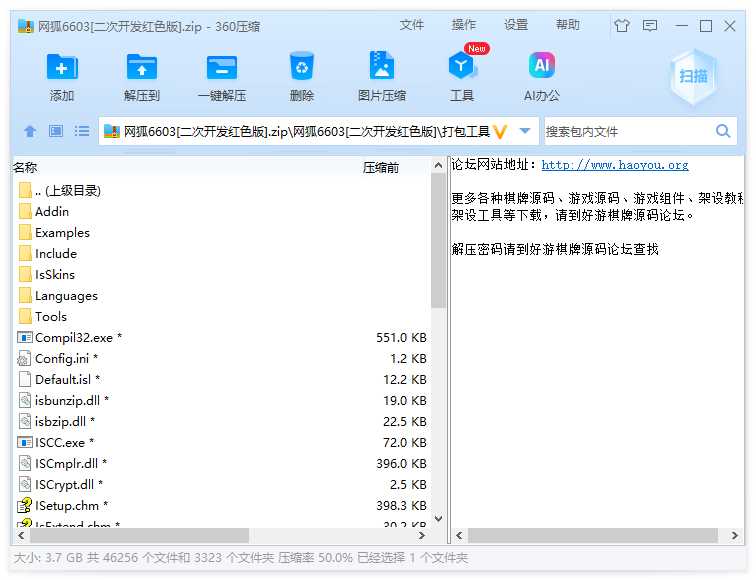
Task: Go up one level with the up arrow icon
Action: pyautogui.click(x=30, y=131)
